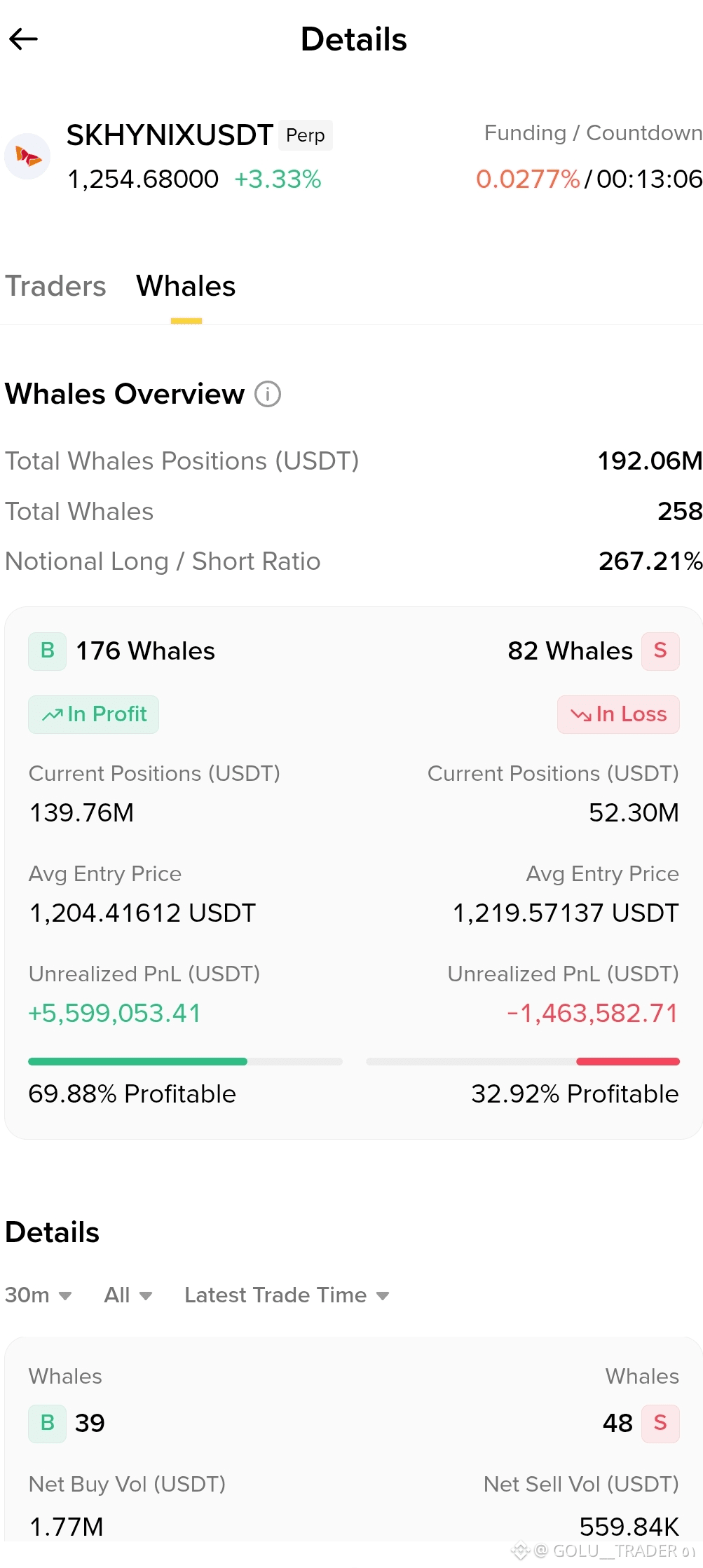Tap the green 69.88% profitable bar
The width and height of the screenshot is (703, 1568).
pos(137,1061)
